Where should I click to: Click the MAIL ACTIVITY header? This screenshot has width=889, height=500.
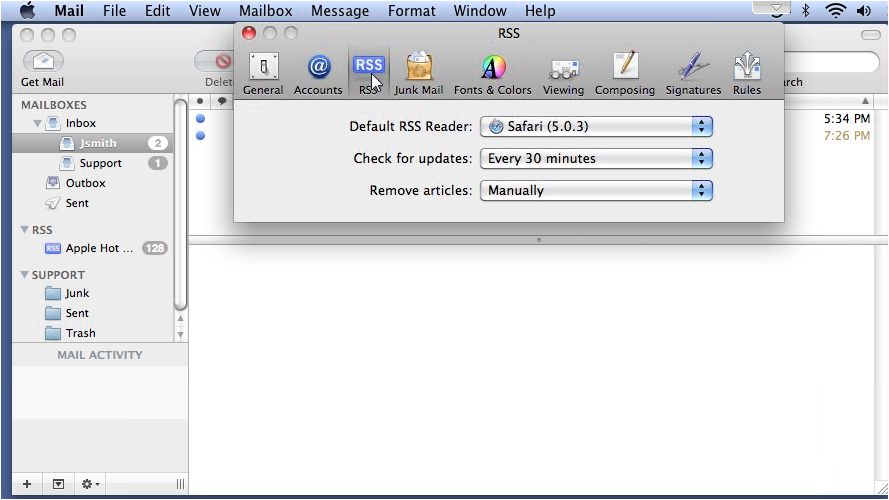click(100, 355)
